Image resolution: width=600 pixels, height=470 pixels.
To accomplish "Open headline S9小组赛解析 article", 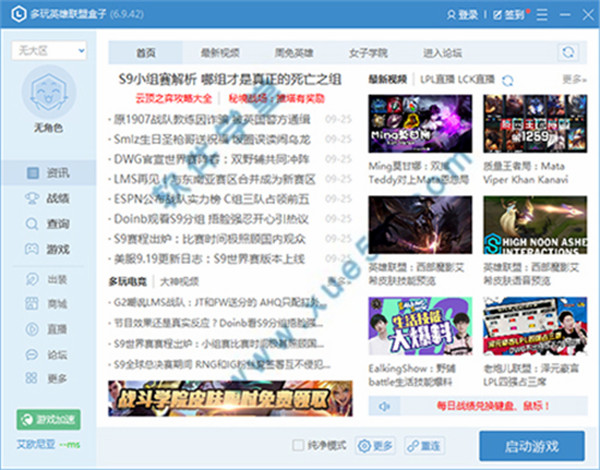I will click(x=230, y=79).
